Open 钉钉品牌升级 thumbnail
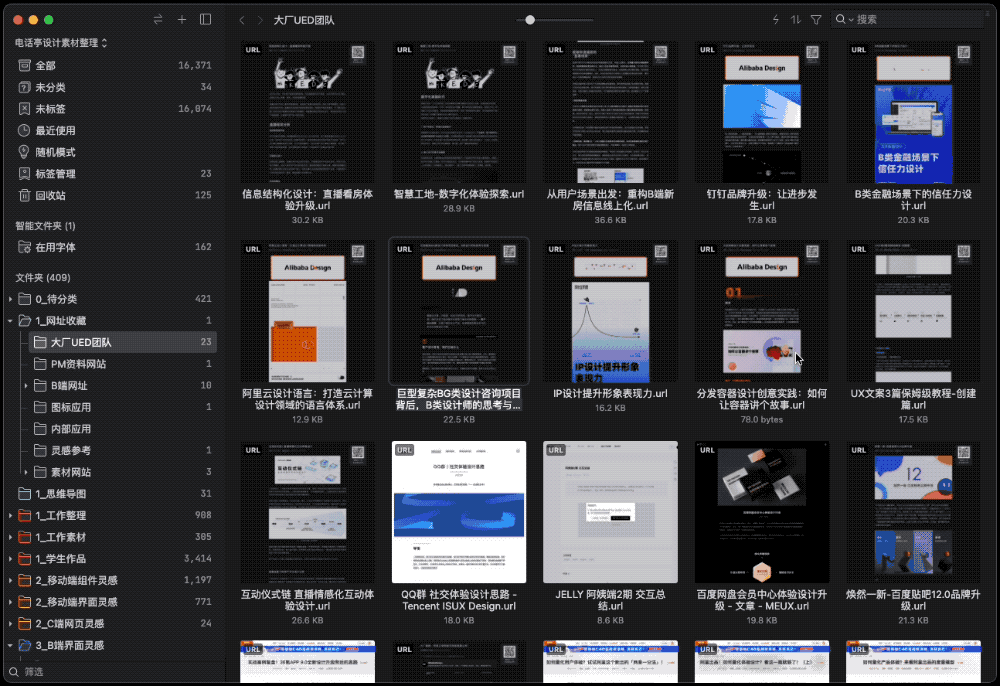The width and height of the screenshot is (1000, 686). [x=761, y=113]
